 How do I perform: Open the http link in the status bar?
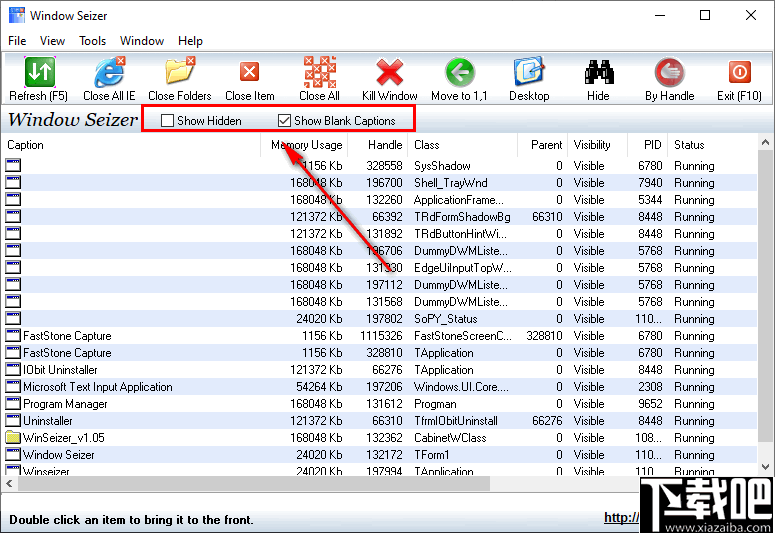(621, 518)
